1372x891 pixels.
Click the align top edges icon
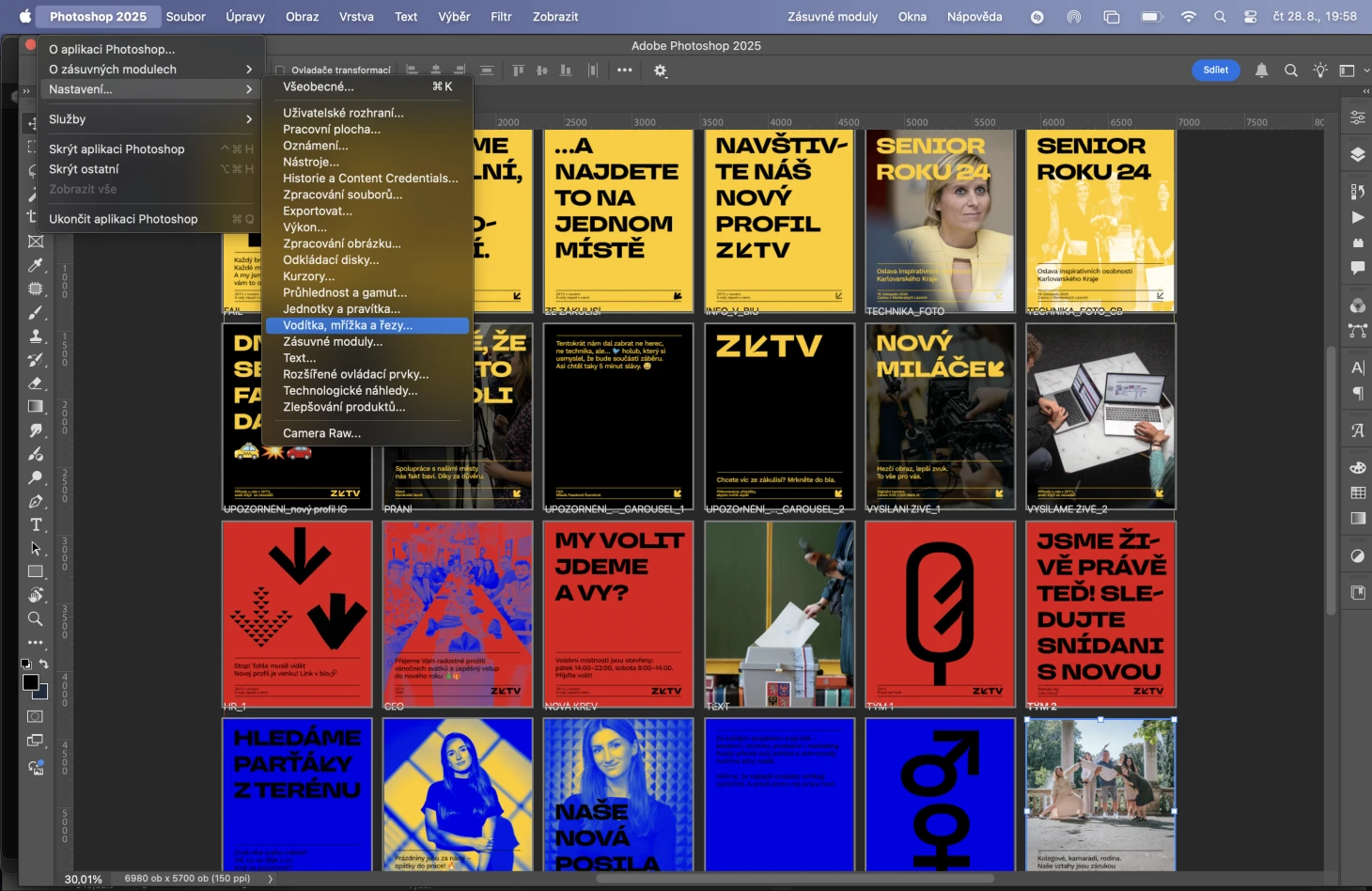coord(518,70)
